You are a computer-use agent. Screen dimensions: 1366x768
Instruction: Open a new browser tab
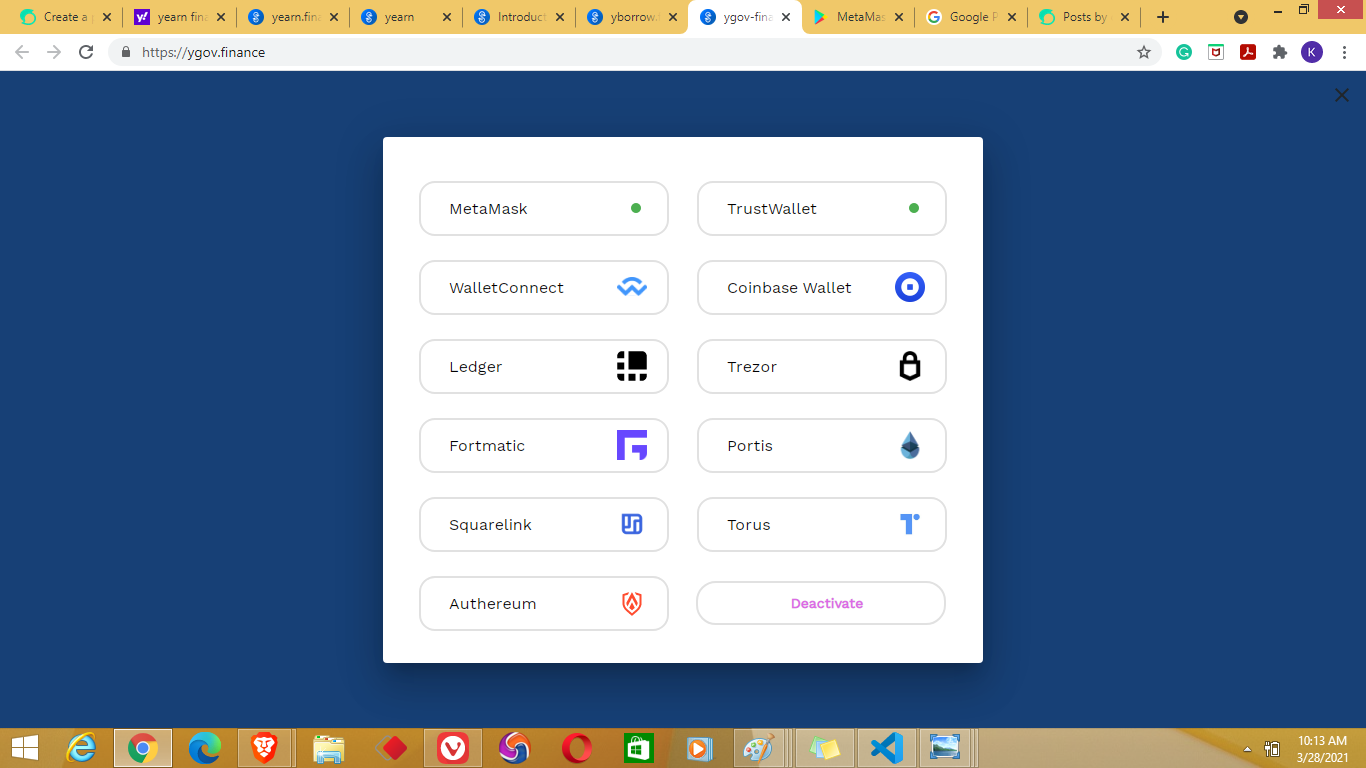coord(1162,17)
